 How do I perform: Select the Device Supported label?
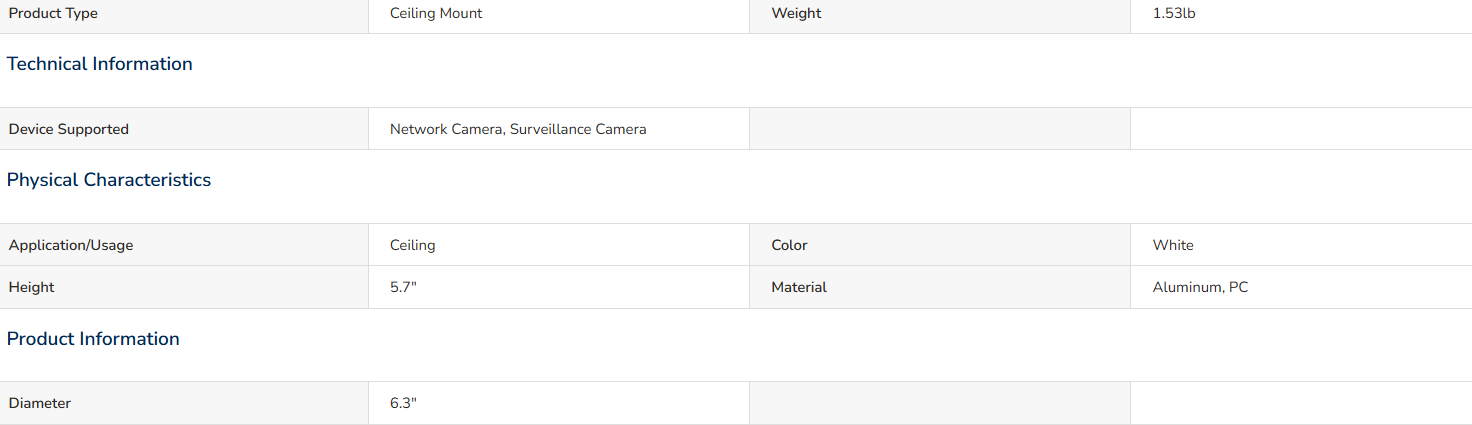(x=69, y=129)
